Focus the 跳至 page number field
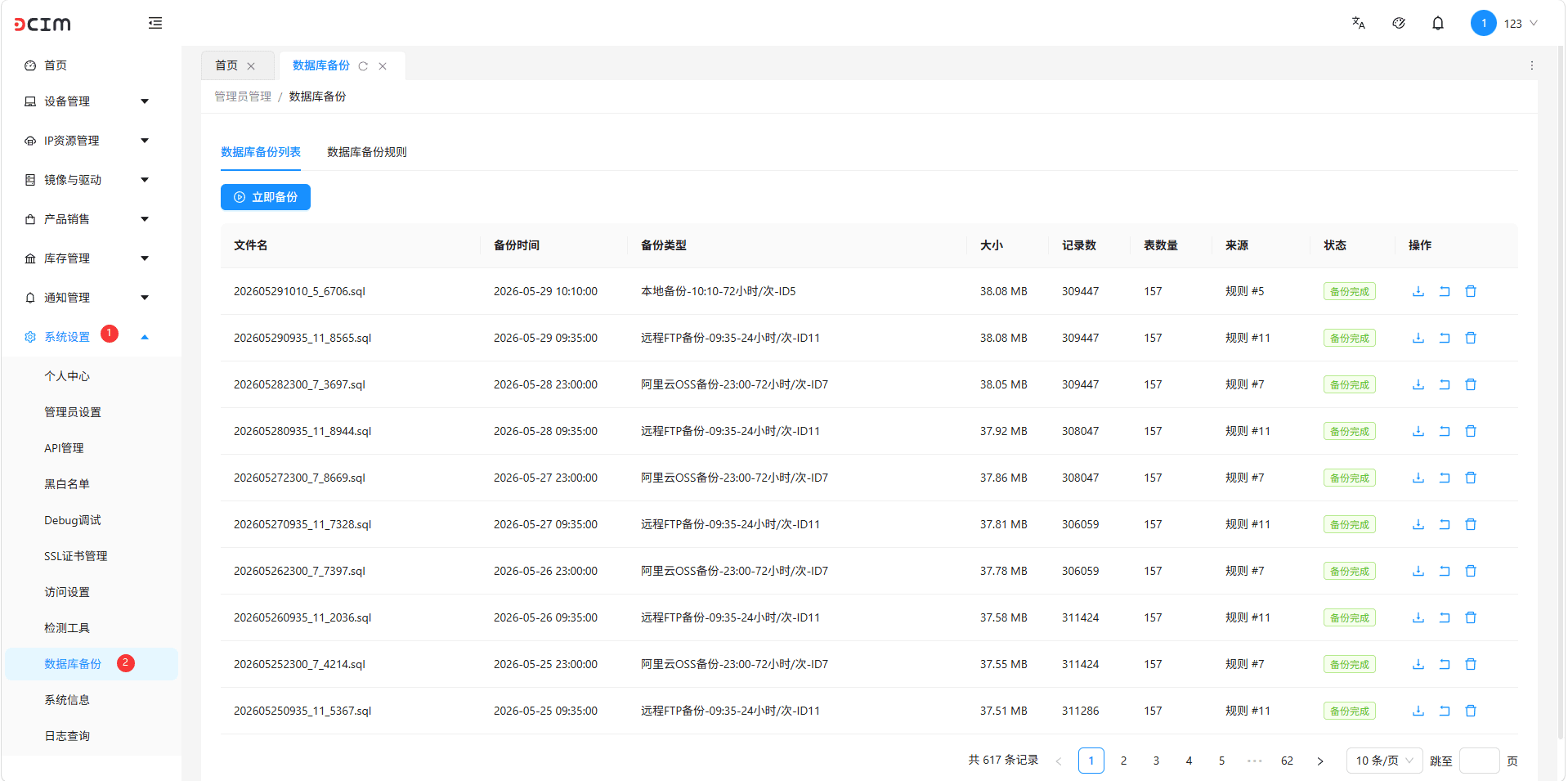The image size is (1568, 781). tap(1479, 761)
